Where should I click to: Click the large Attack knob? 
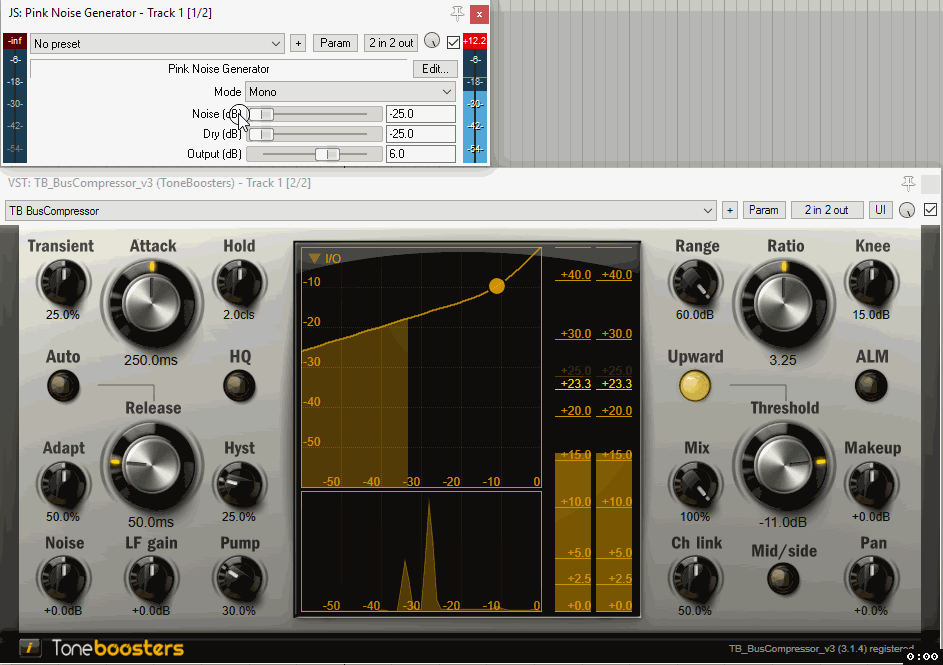tap(152, 304)
